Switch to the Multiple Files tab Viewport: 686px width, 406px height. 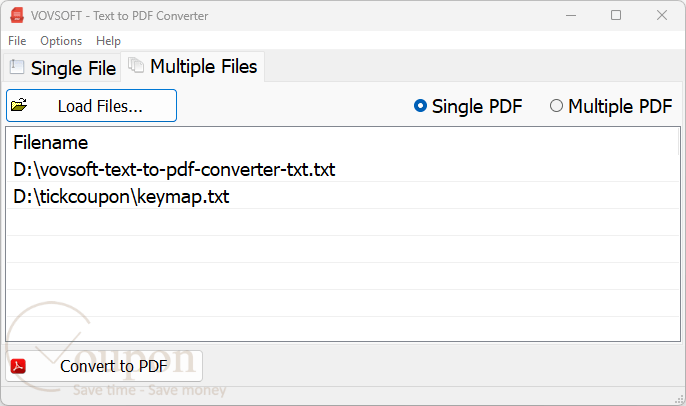point(193,66)
